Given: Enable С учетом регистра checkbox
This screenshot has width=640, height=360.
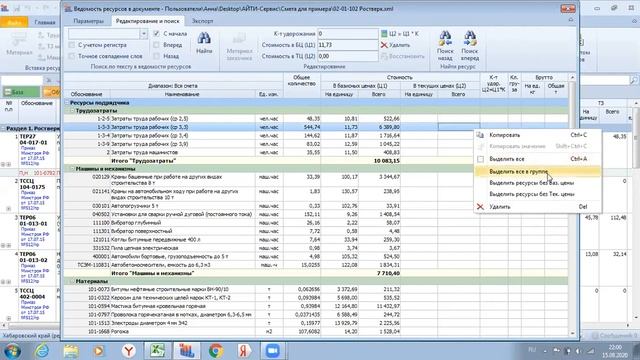Looking at the screenshot, I should click(x=72, y=45).
